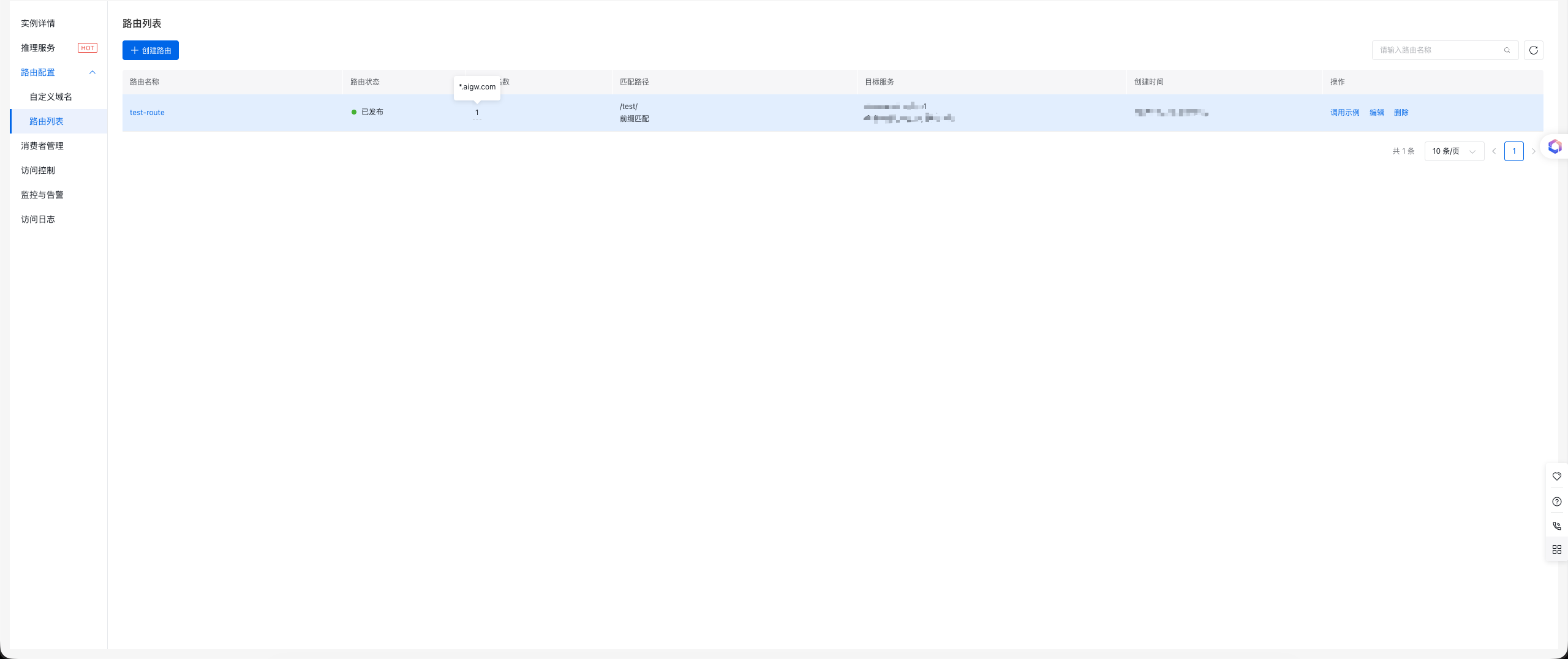Click the refresh icon beside search box

point(1533,50)
